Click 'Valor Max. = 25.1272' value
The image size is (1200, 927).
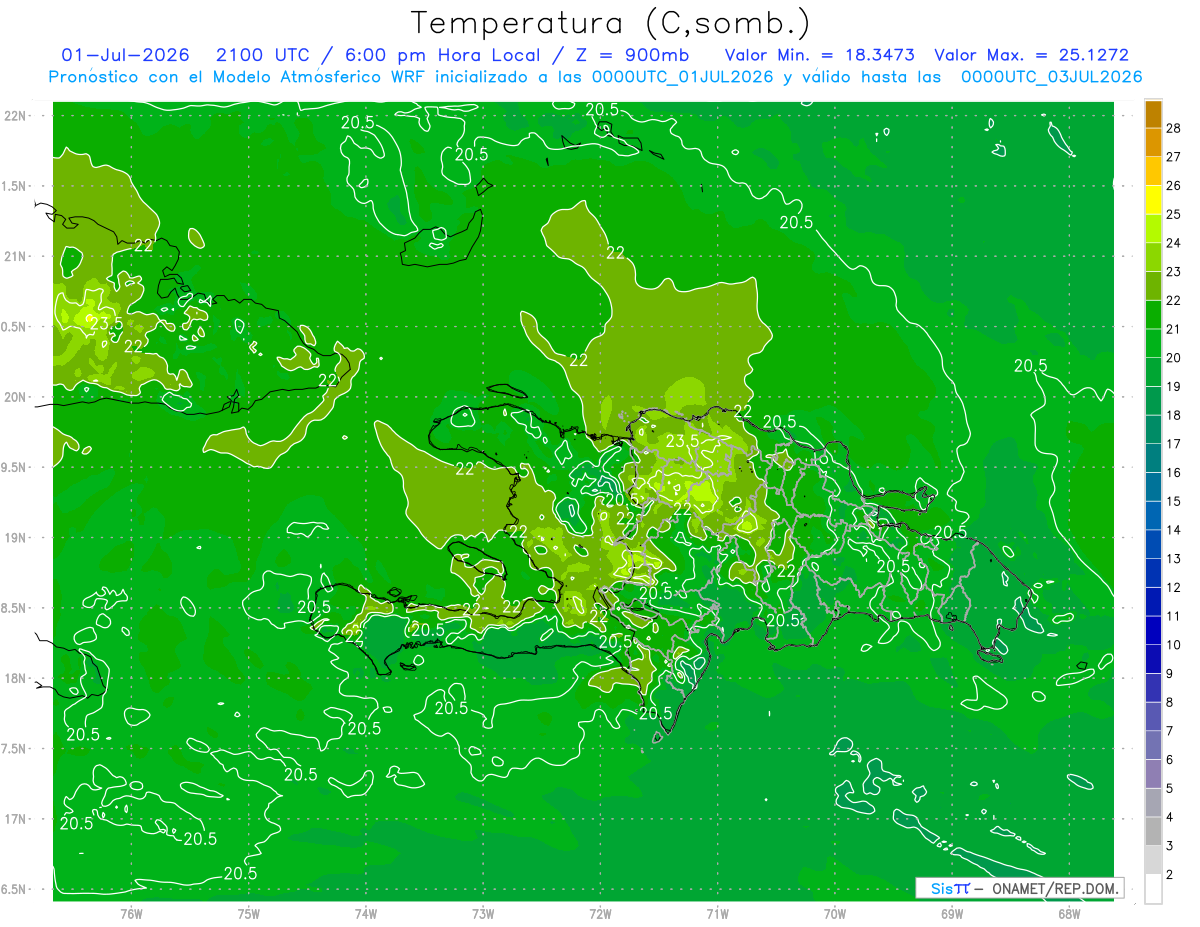(1032, 55)
